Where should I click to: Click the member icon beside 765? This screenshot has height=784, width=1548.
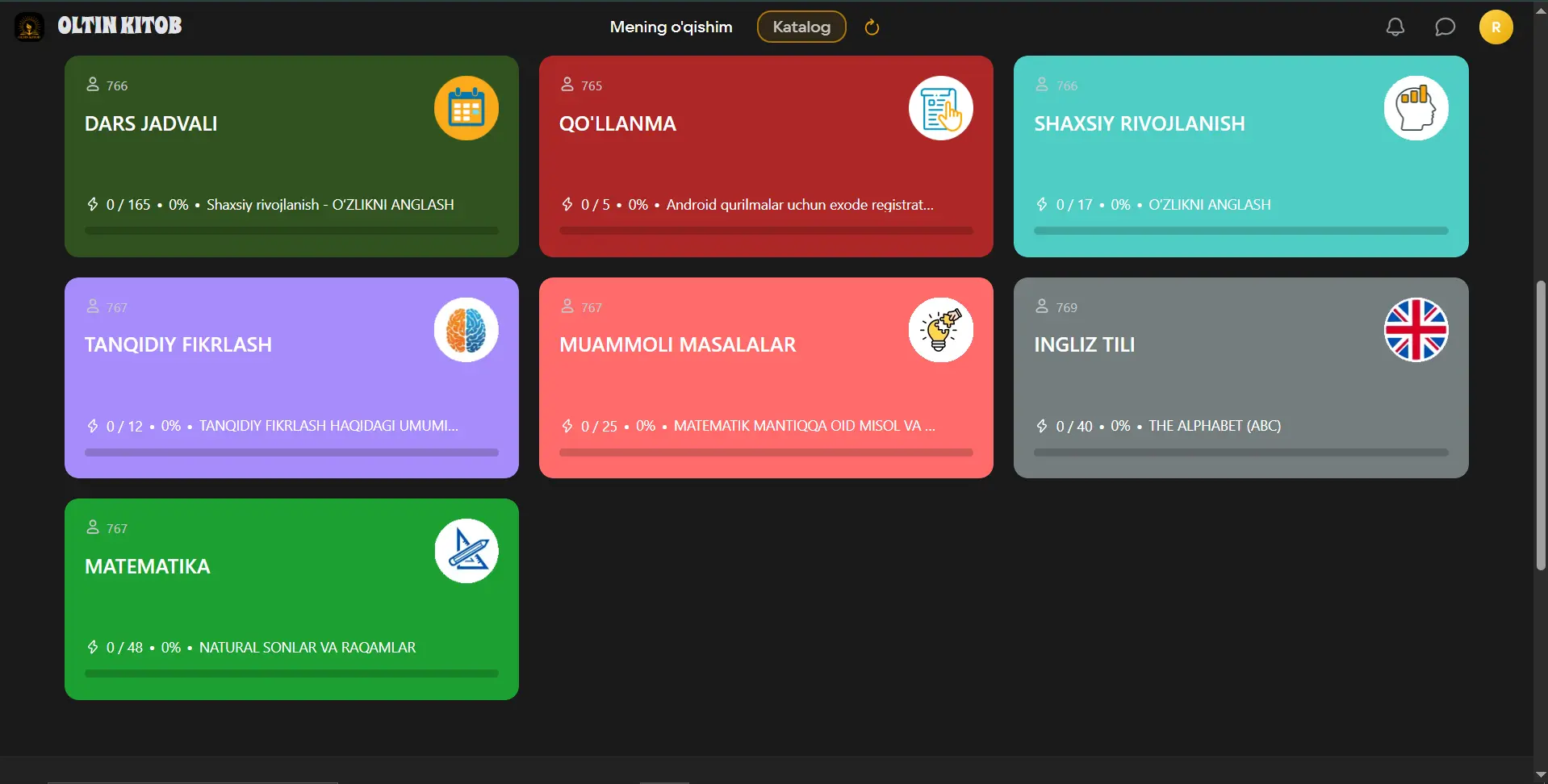[567, 85]
